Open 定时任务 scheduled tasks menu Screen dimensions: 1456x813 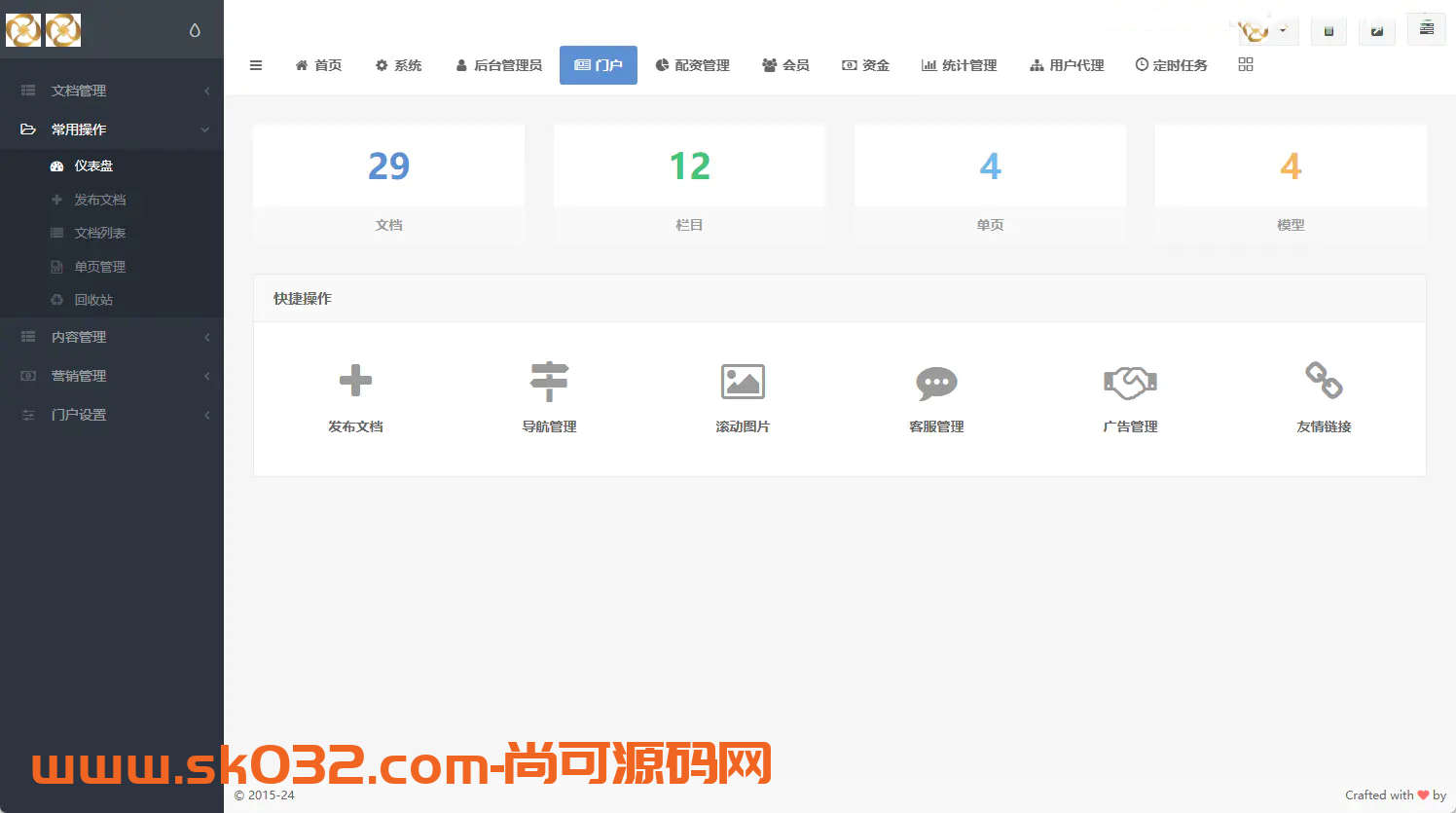coord(1171,65)
